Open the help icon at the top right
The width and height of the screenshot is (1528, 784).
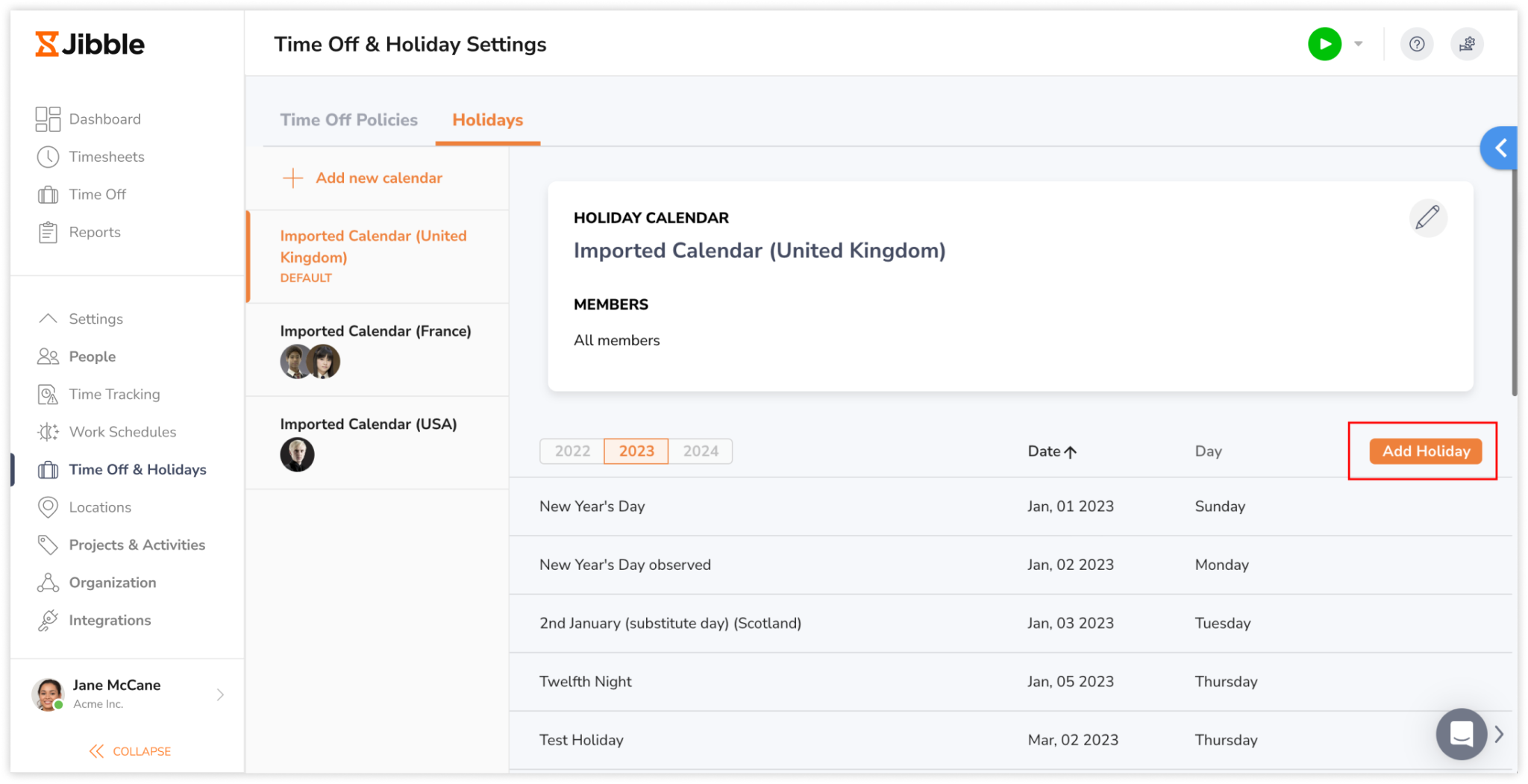coord(1416,43)
